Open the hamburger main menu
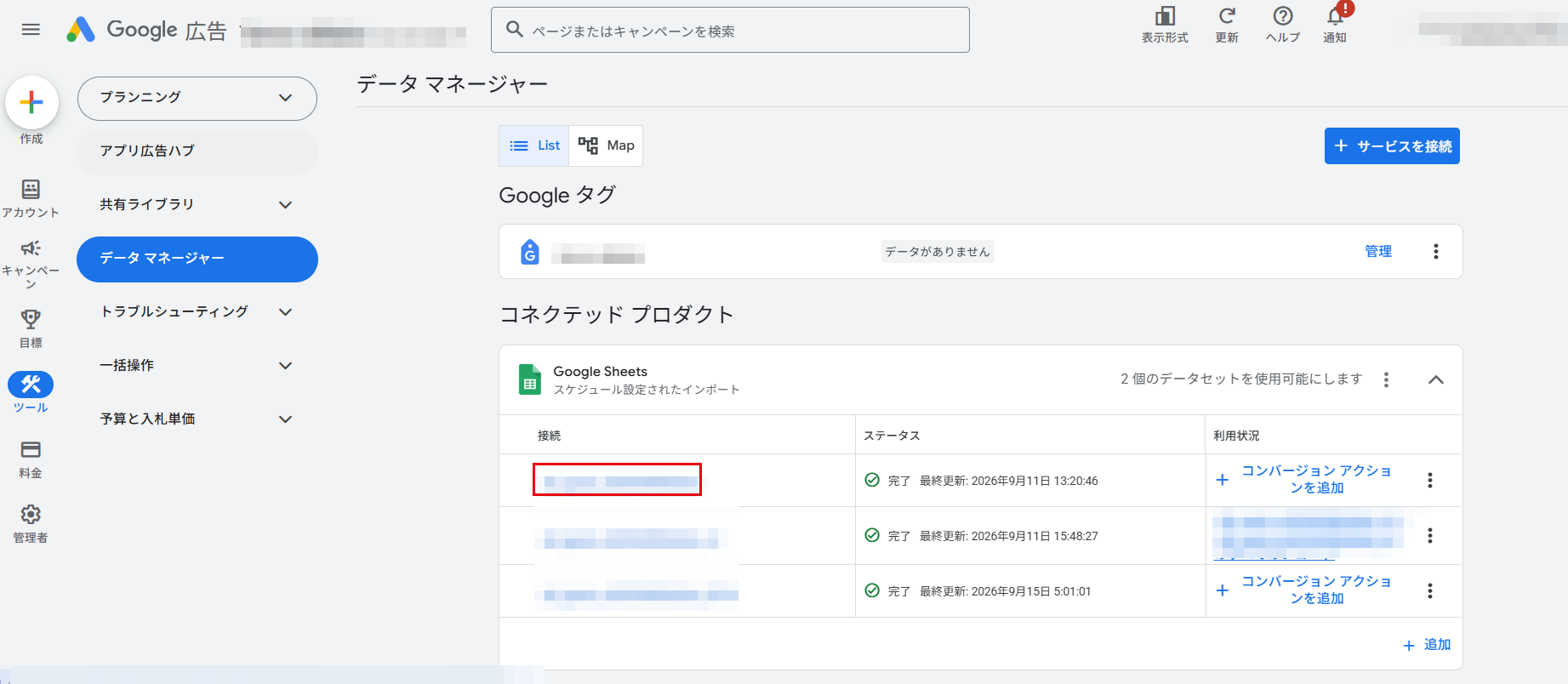The width and height of the screenshot is (1568, 684). point(31,30)
